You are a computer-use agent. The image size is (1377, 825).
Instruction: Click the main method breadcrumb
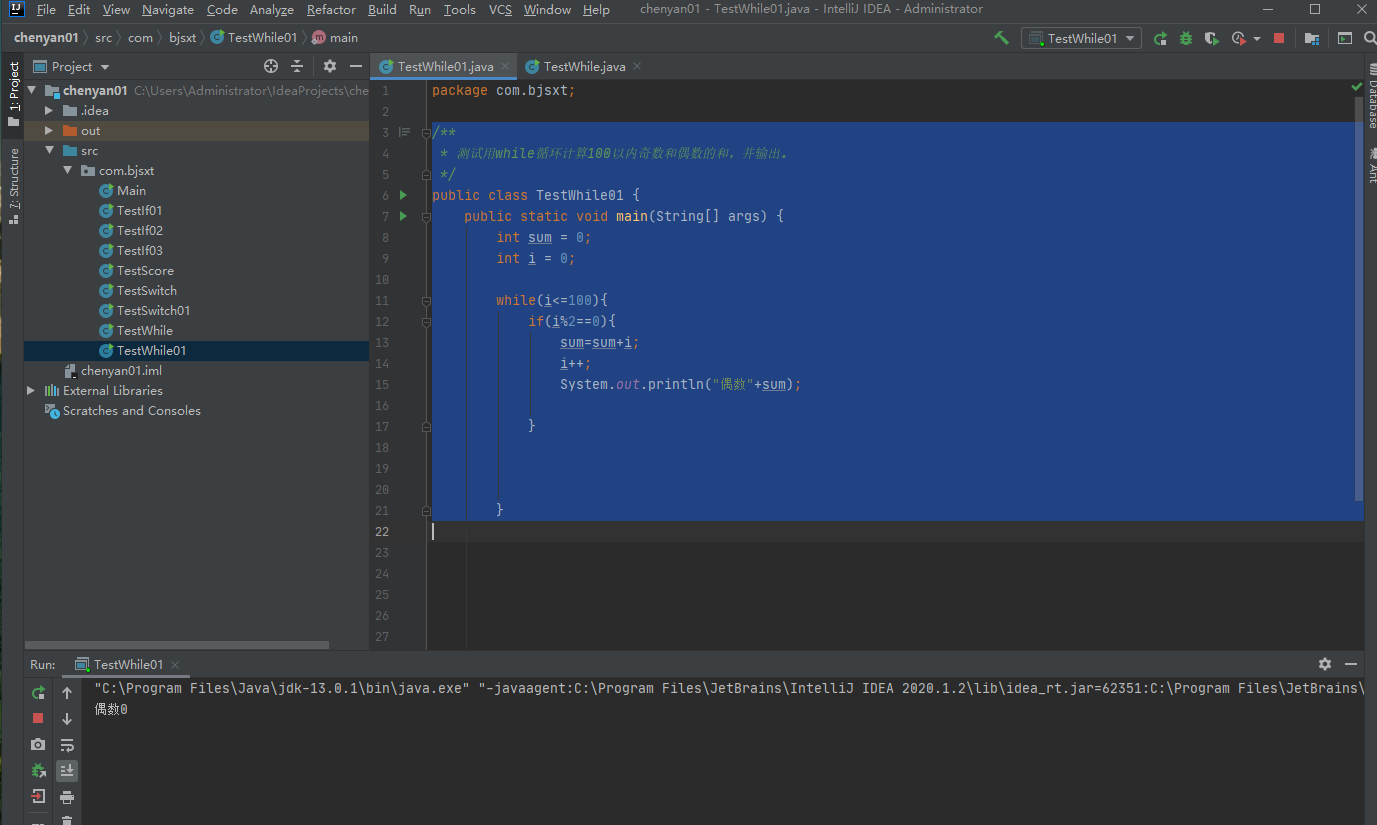335,38
